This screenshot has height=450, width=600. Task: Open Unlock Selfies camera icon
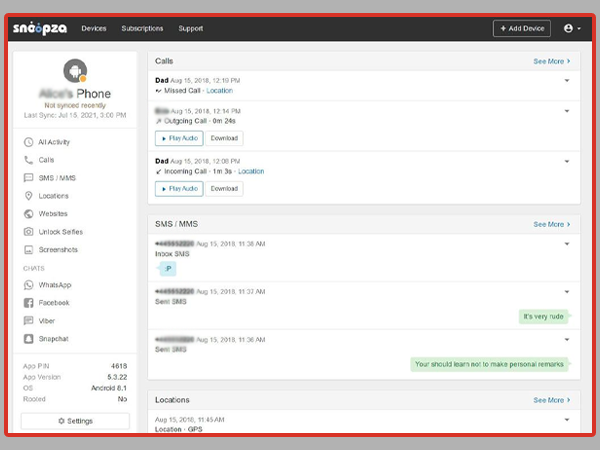tap(28, 232)
